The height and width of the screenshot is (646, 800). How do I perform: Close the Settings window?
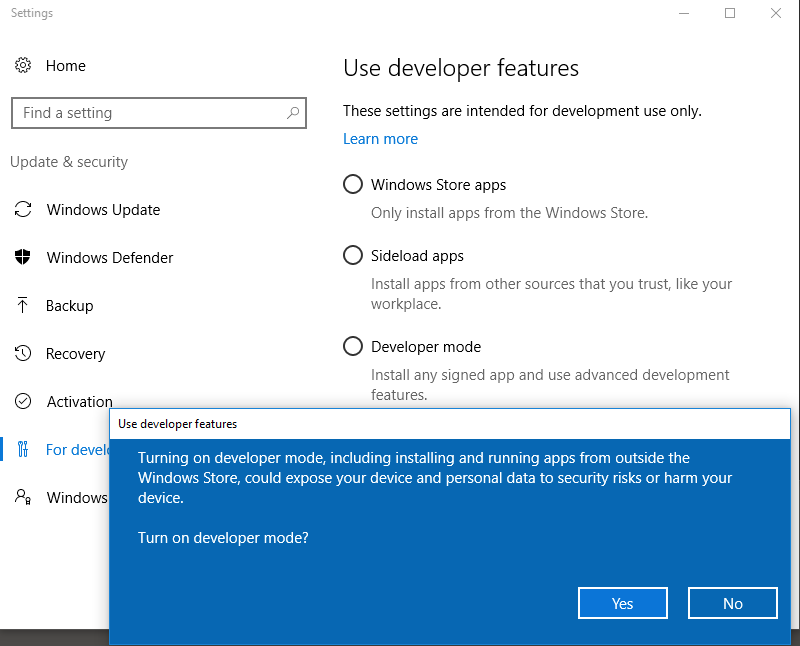[776, 13]
